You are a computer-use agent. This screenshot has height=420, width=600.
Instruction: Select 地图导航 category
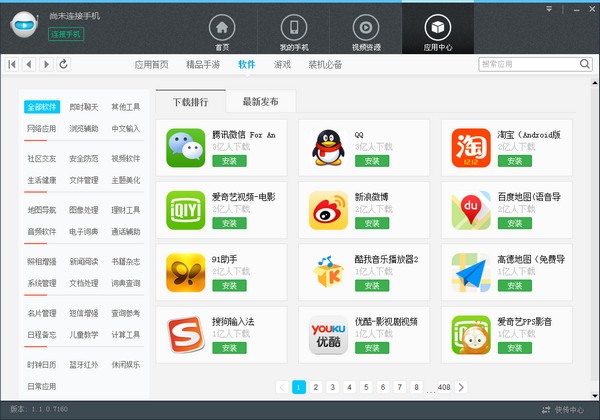[42, 210]
